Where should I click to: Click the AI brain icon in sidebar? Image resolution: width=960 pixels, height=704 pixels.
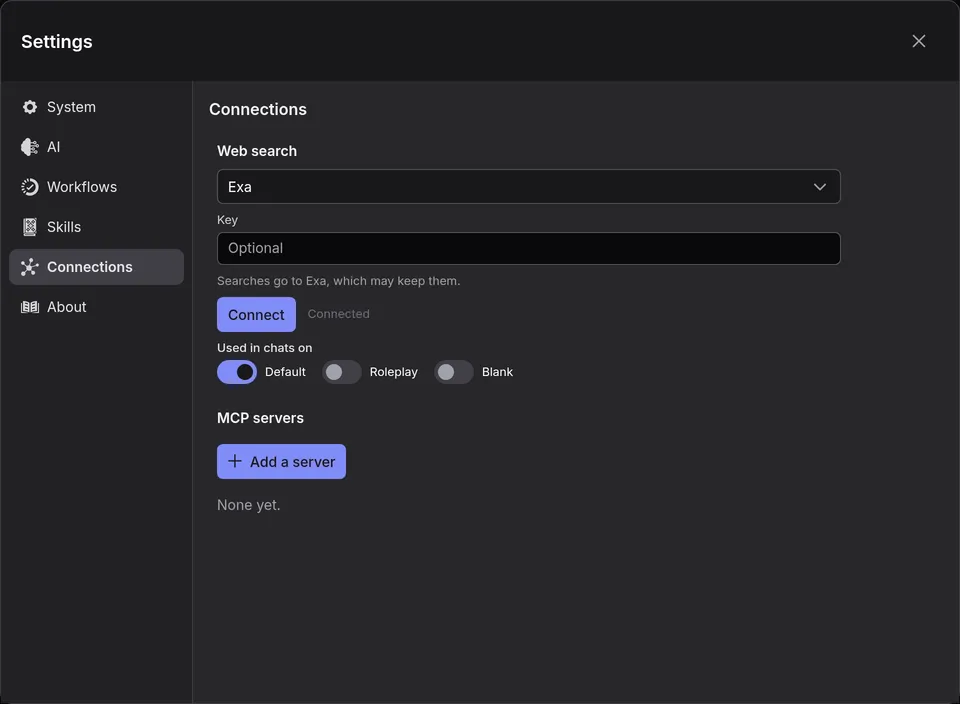pyautogui.click(x=29, y=147)
